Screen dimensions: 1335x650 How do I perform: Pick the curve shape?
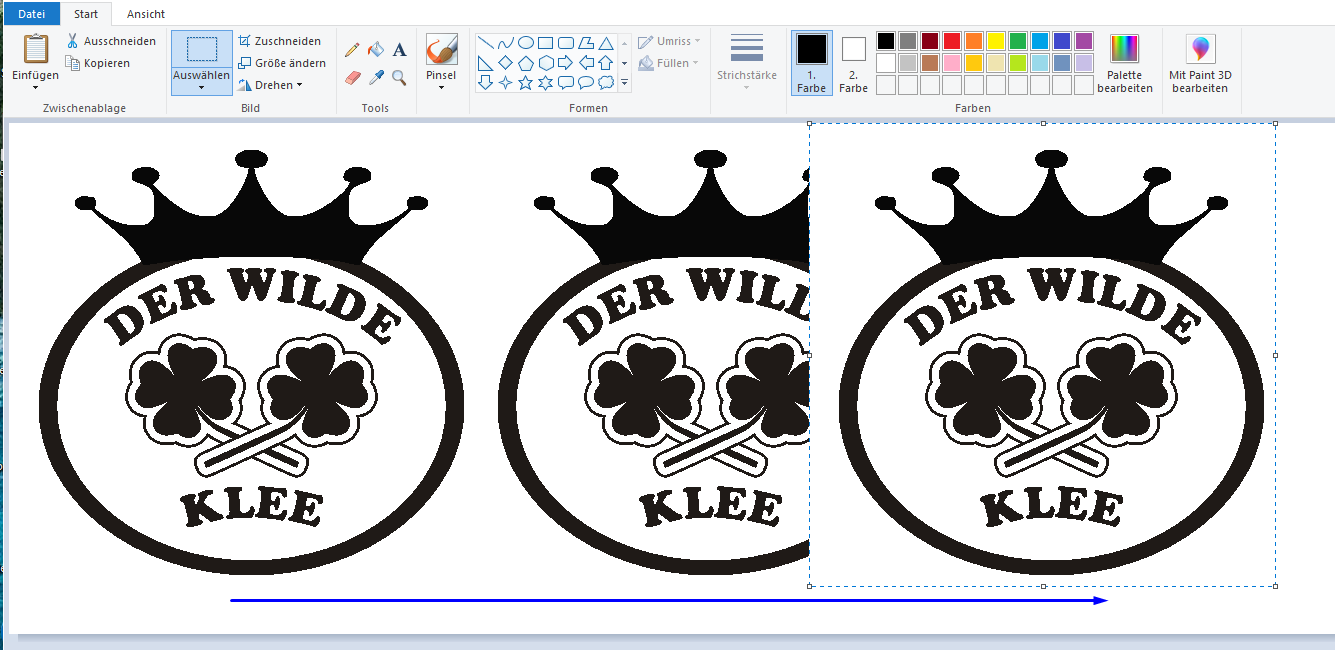click(506, 43)
